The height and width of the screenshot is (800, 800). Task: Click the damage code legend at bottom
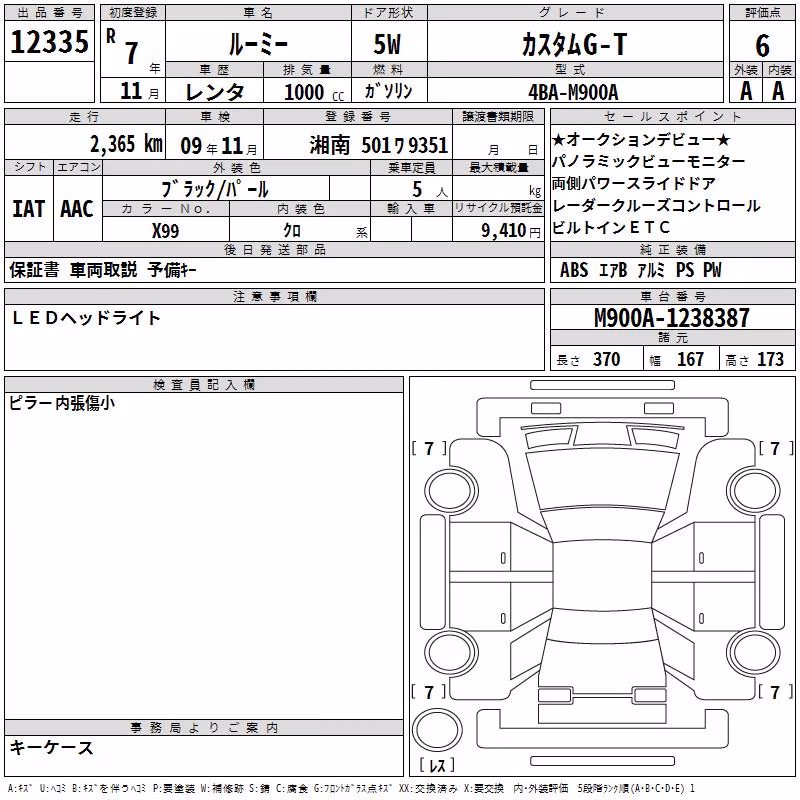pyautogui.click(x=351, y=788)
